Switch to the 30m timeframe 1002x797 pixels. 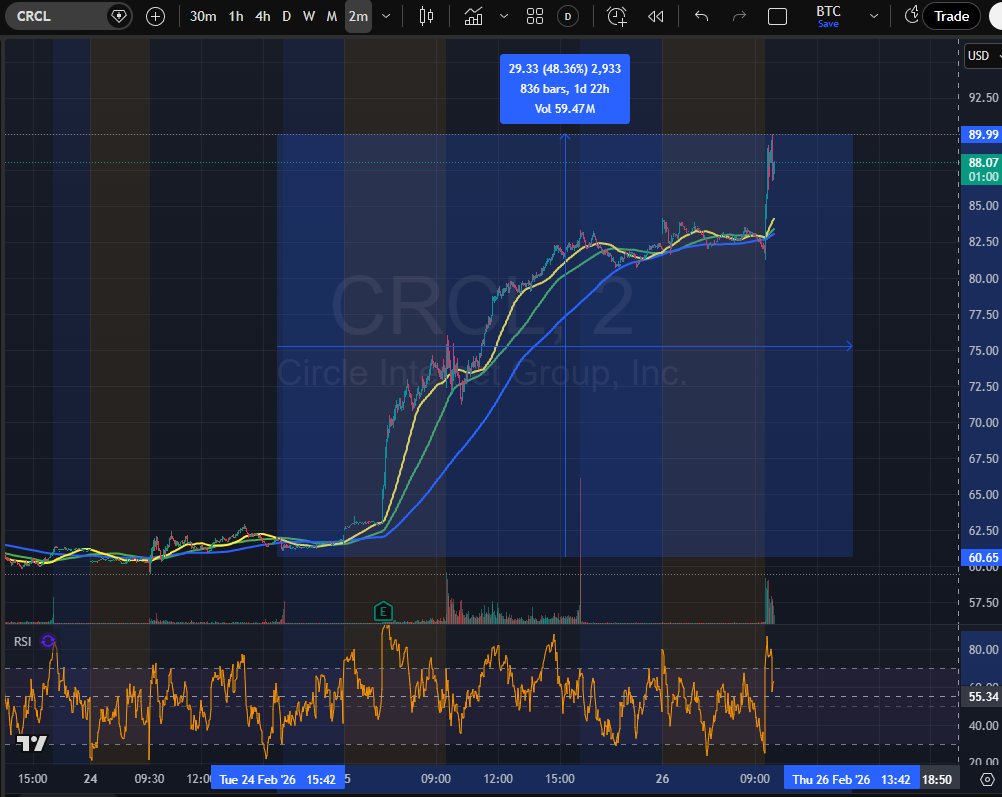click(x=203, y=16)
